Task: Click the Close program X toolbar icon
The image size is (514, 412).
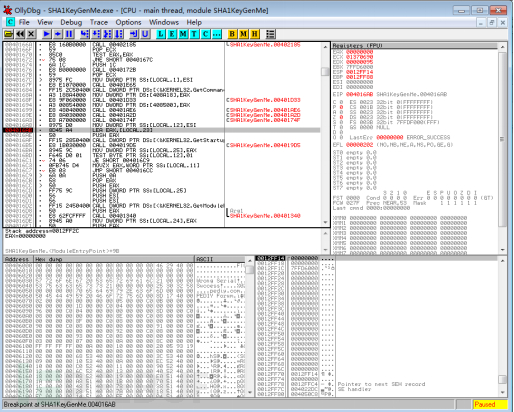Action: click(x=31, y=34)
